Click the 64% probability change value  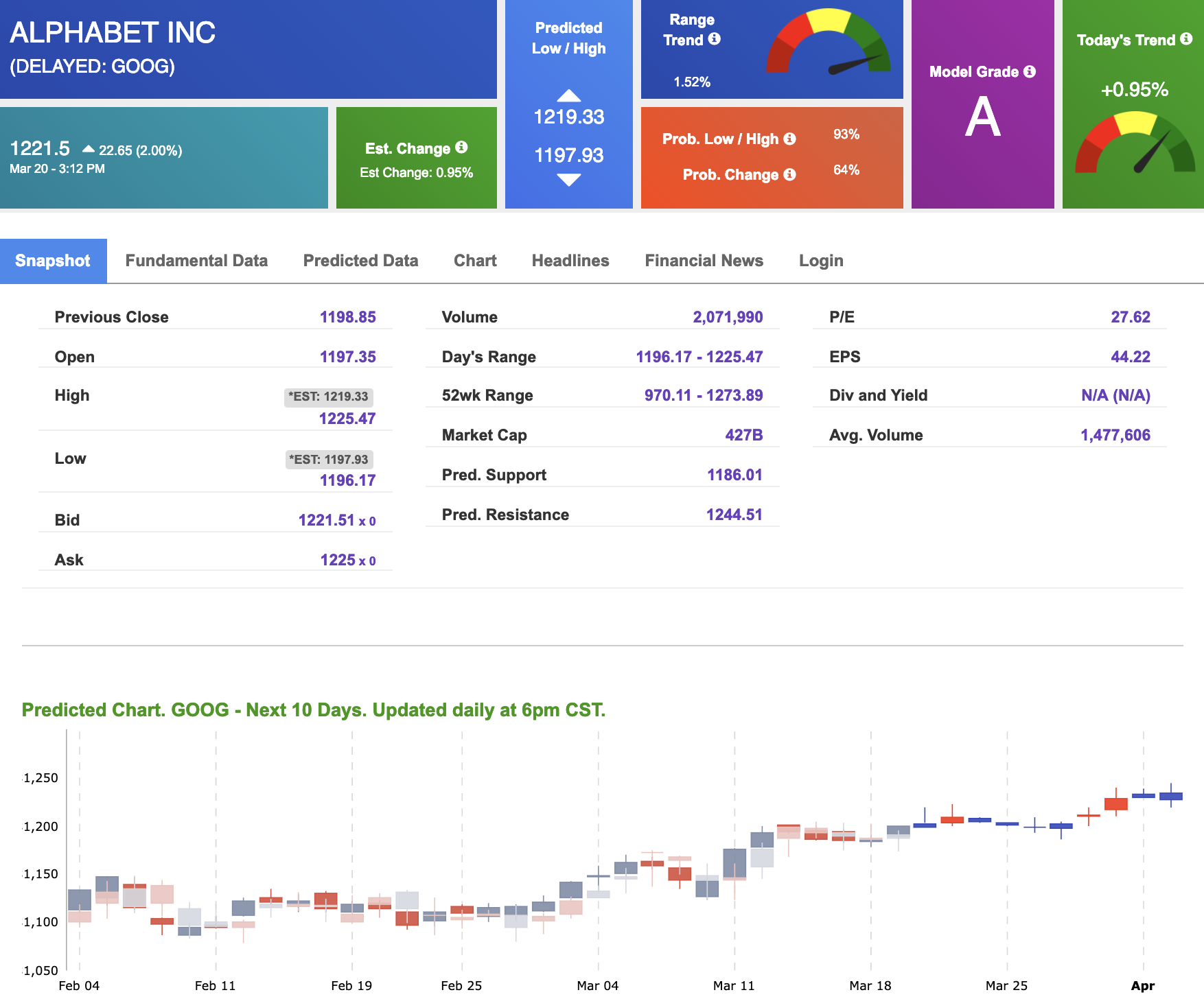point(846,170)
